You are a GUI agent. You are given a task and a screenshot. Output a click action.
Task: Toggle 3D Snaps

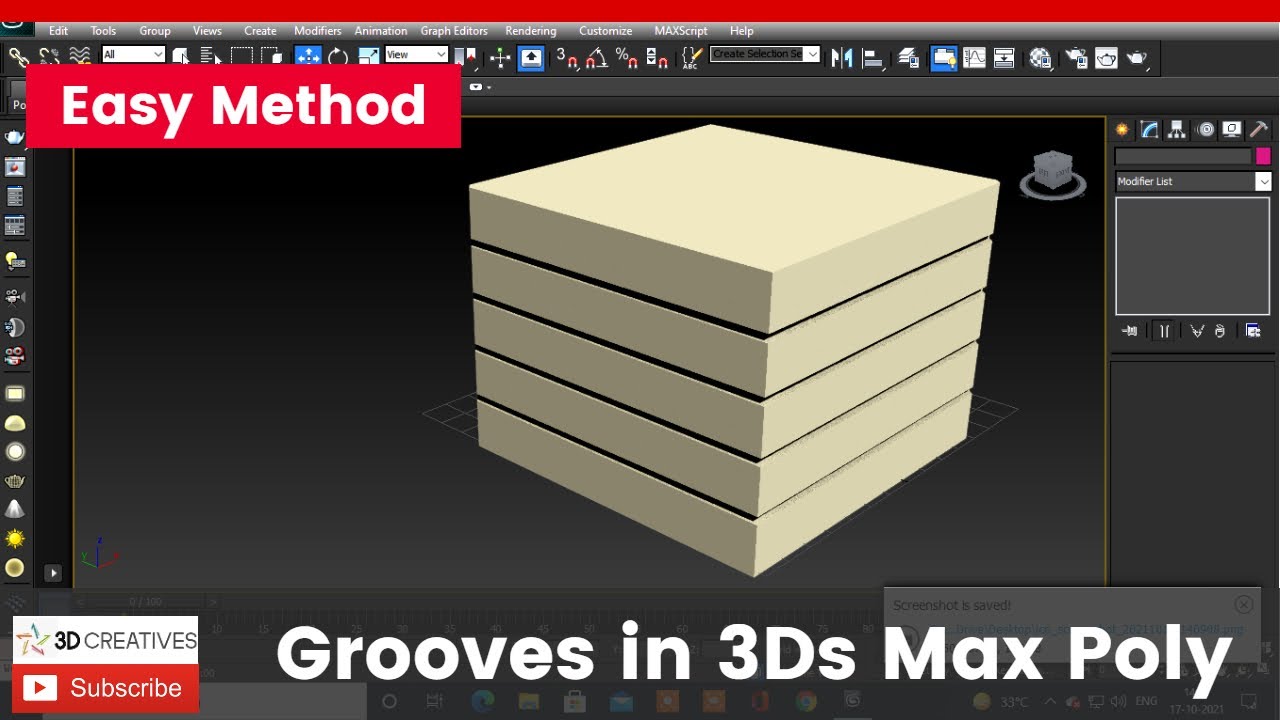(x=567, y=58)
